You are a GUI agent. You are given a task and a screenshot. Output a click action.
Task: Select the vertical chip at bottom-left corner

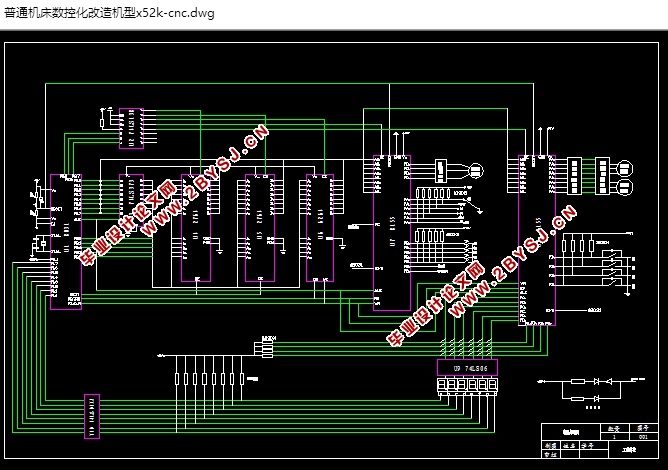(90, 415)
